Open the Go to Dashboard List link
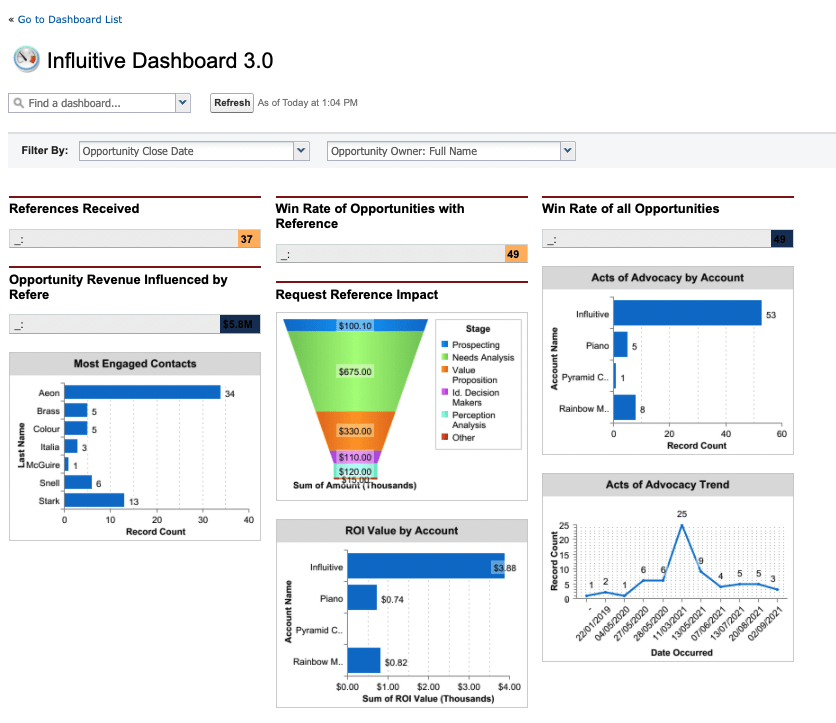Screen dimensions: 836x723 70,19
